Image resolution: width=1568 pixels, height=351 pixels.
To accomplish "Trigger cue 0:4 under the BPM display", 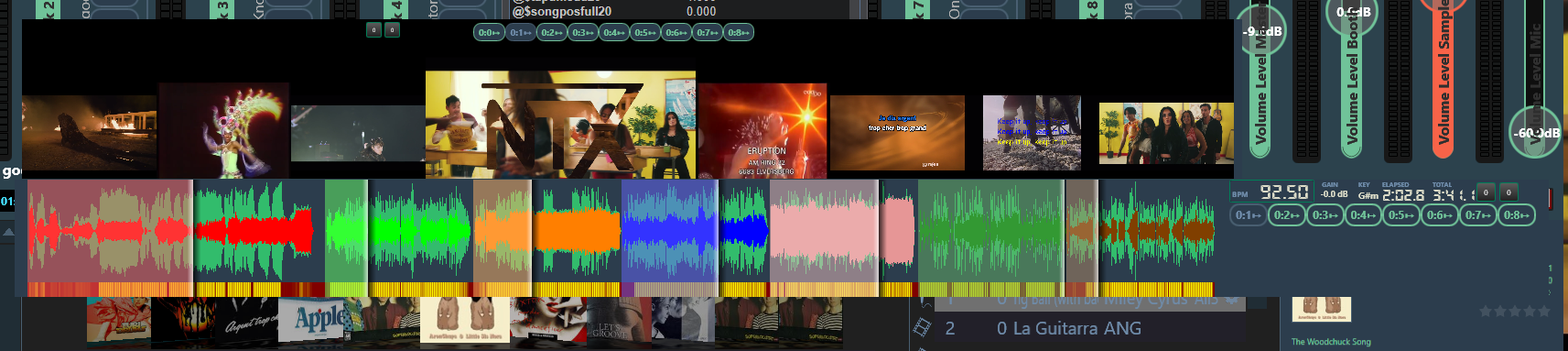I will (1363, 215).
